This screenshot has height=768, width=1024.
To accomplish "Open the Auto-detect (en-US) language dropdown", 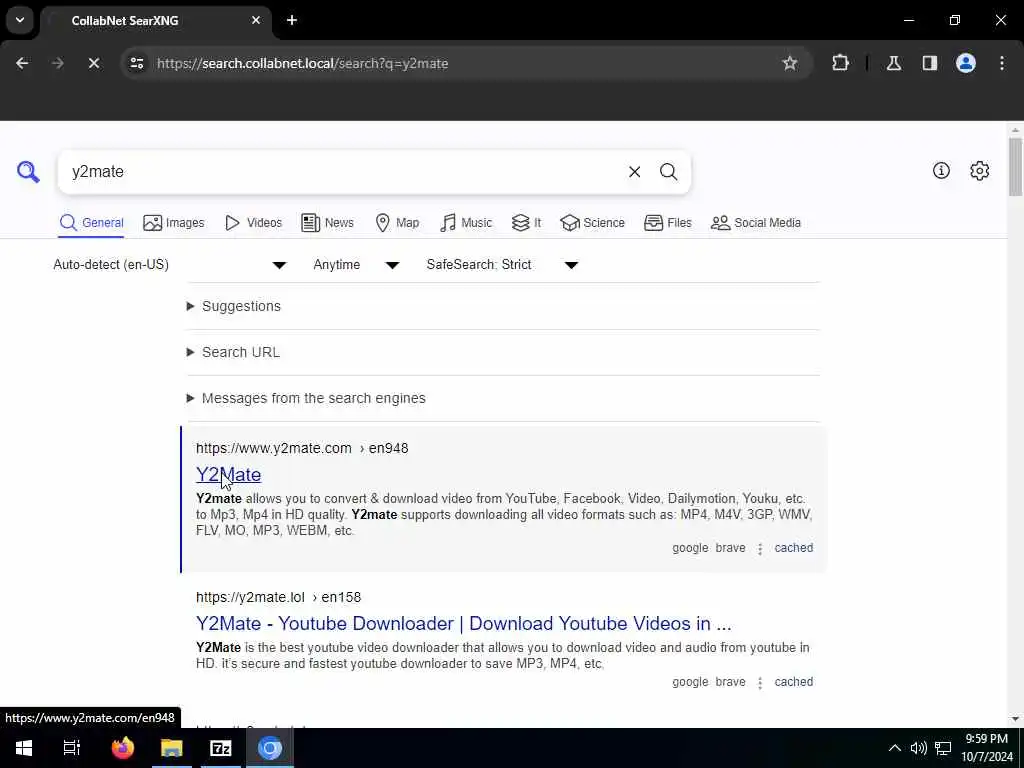I will (x=170, y=264).
